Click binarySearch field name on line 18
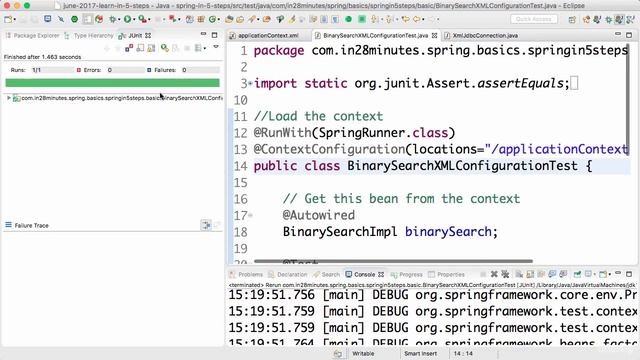Image resolution: width=640 pixels, height=360 pixels. pos(448,232)
